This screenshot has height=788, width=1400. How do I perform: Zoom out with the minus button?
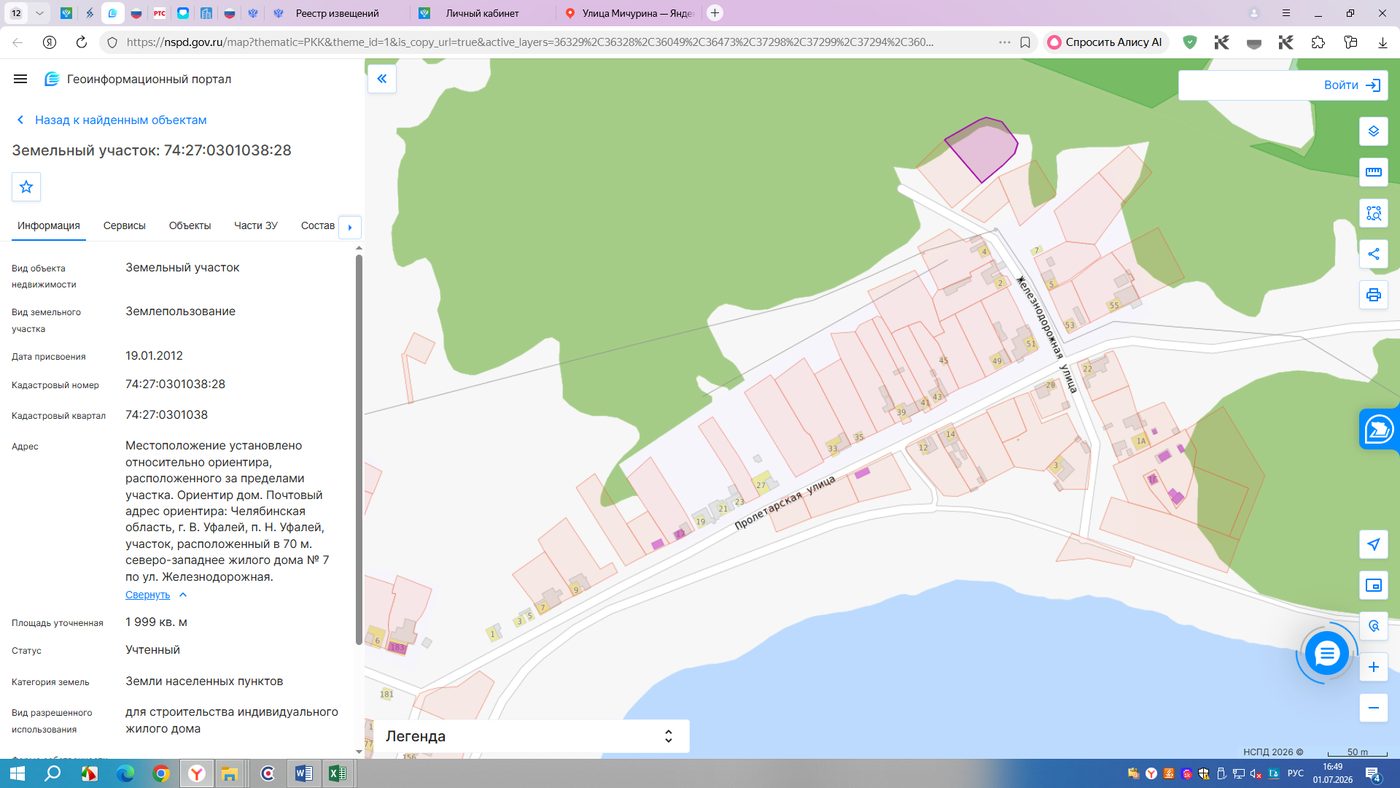1373,708
